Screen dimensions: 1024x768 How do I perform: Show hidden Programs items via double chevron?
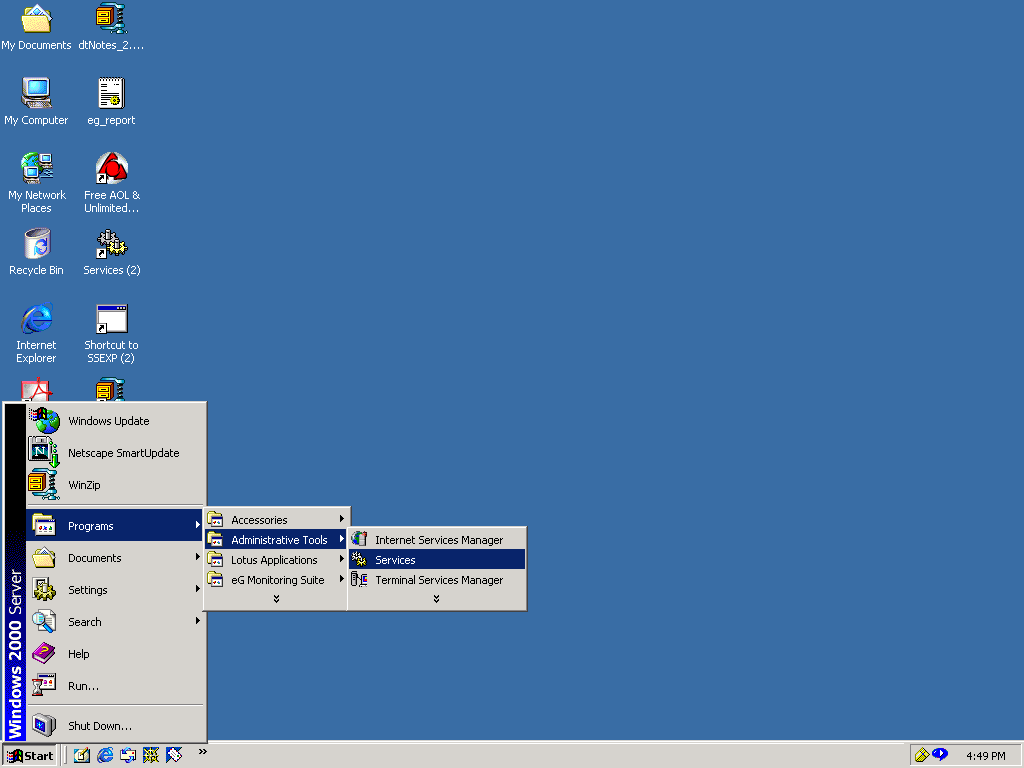coord(276,599)
